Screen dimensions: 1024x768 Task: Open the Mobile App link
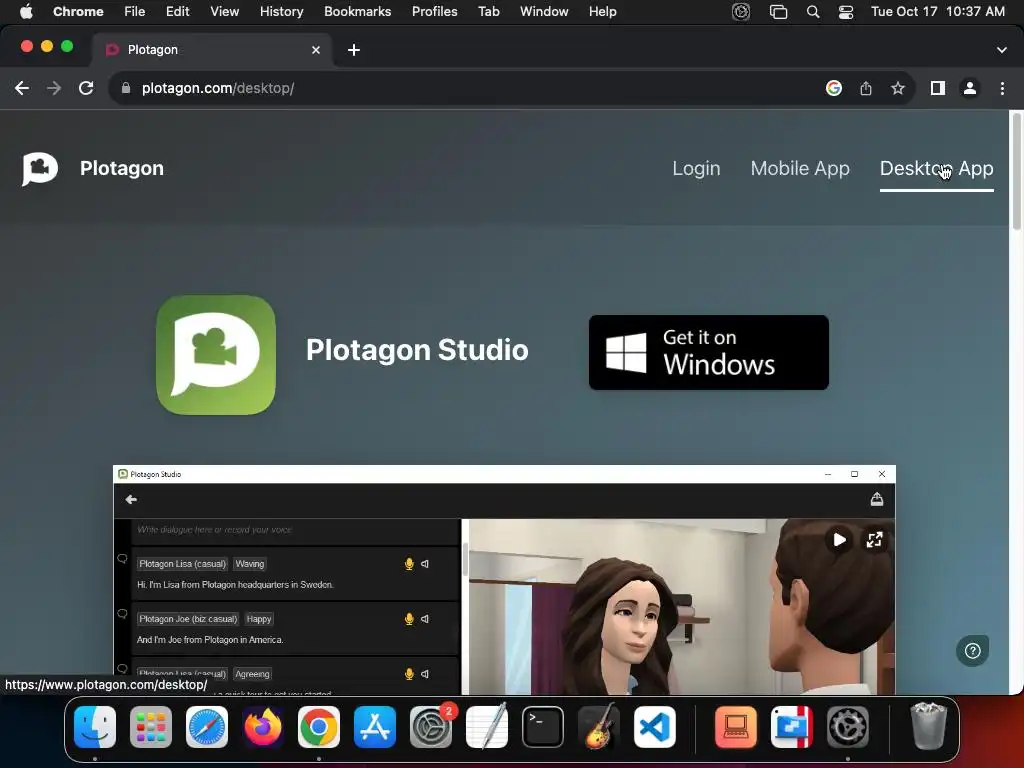[x=800, y=168]
